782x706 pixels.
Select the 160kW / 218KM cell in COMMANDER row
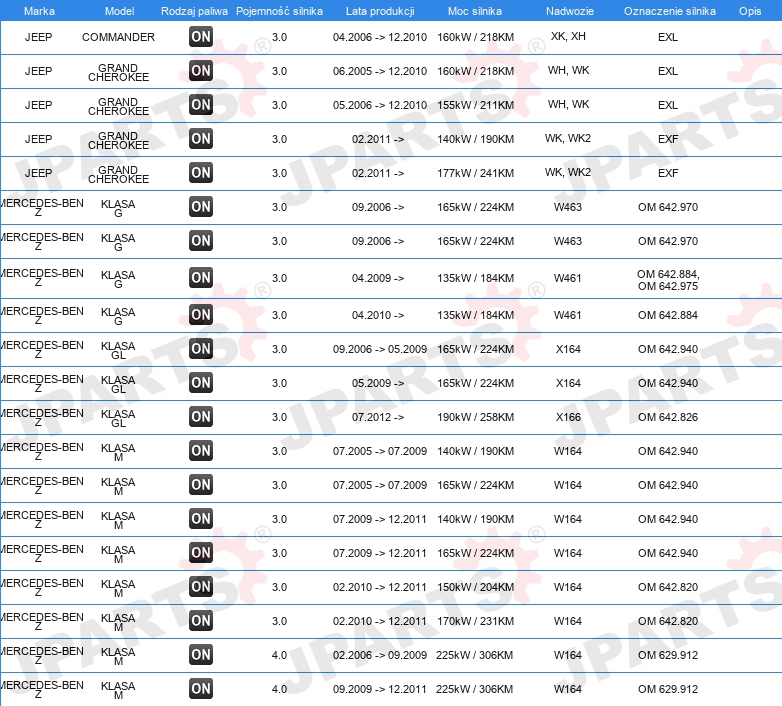pos(475,37)
